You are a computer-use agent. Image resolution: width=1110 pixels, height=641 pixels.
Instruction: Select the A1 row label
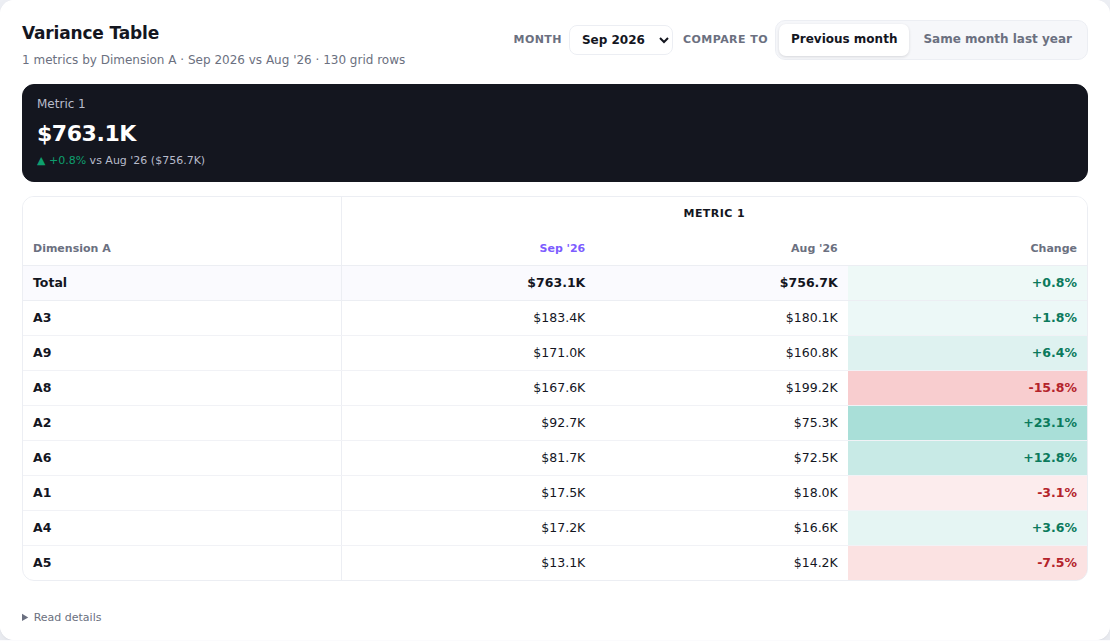42,493
